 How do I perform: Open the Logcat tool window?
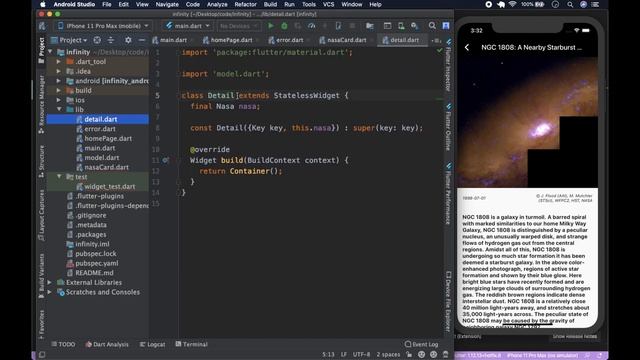coord(152,344)
